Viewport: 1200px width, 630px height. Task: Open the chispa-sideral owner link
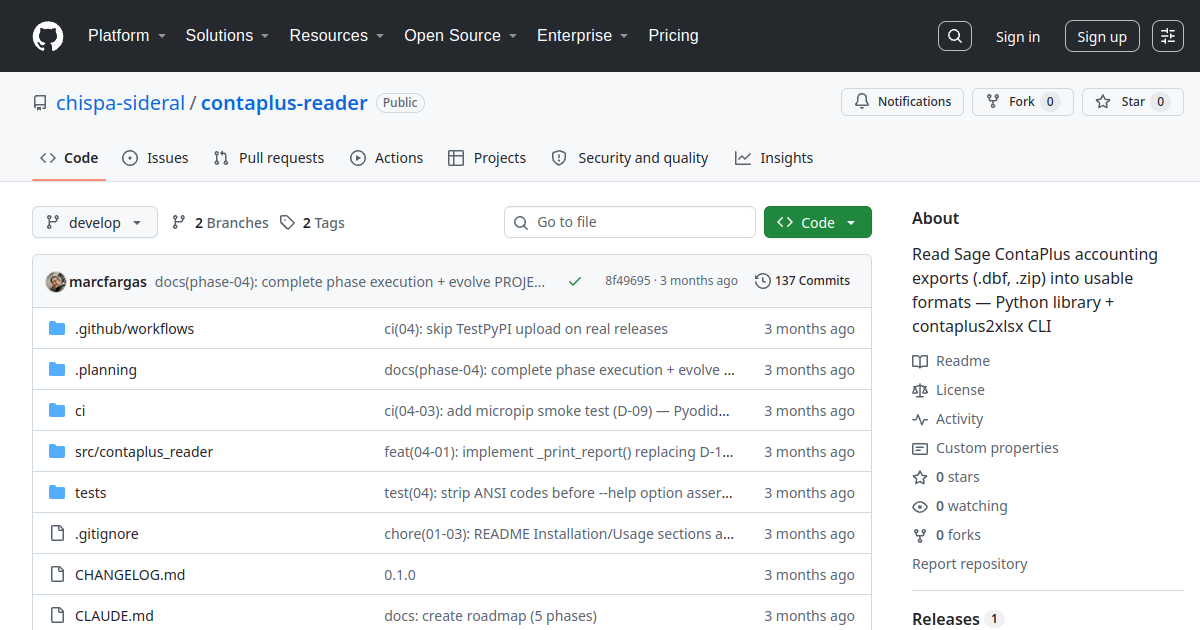[120, 102]
